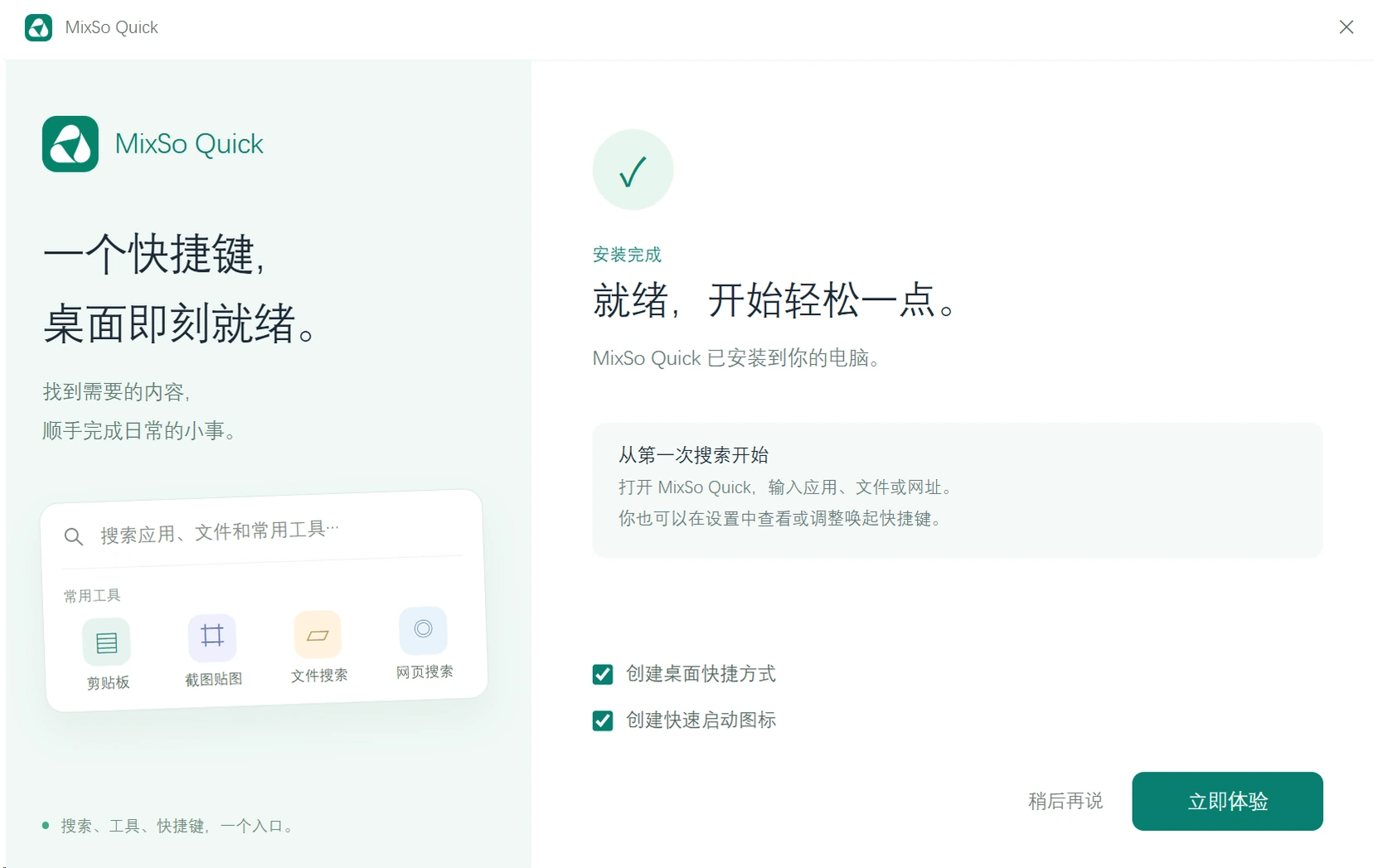Screen dimensions: 1378x868
Task: Click the magnifier icon in the search preview
Action: [74, 537]
